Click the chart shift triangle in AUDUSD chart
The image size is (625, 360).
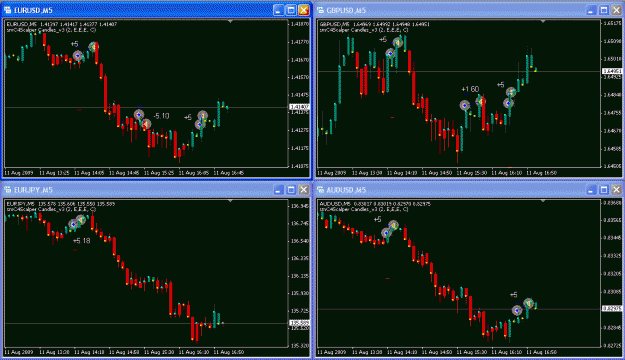click(x=543, y=201)
